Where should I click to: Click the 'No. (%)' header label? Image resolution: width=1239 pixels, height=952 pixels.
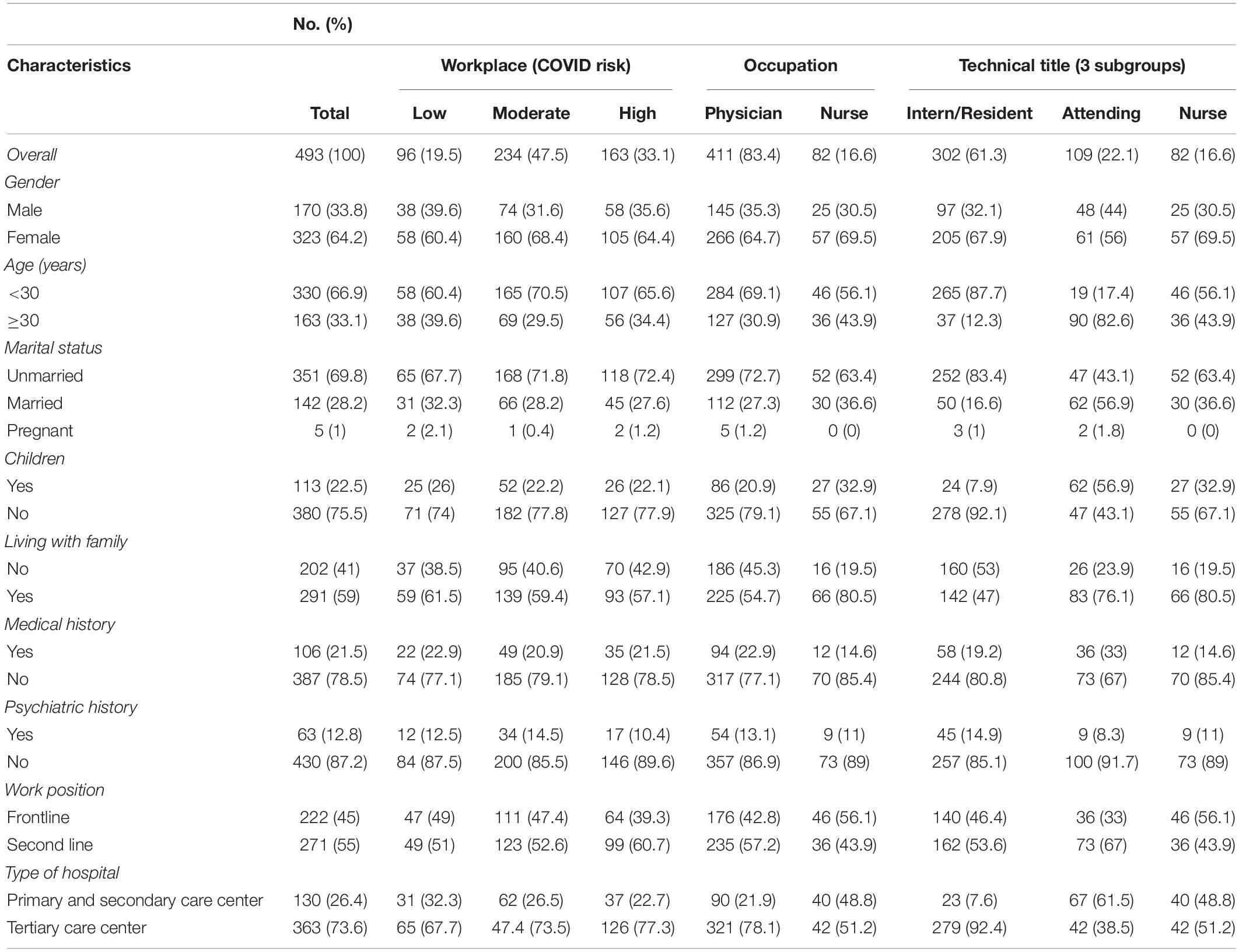[x=323, y=24]
